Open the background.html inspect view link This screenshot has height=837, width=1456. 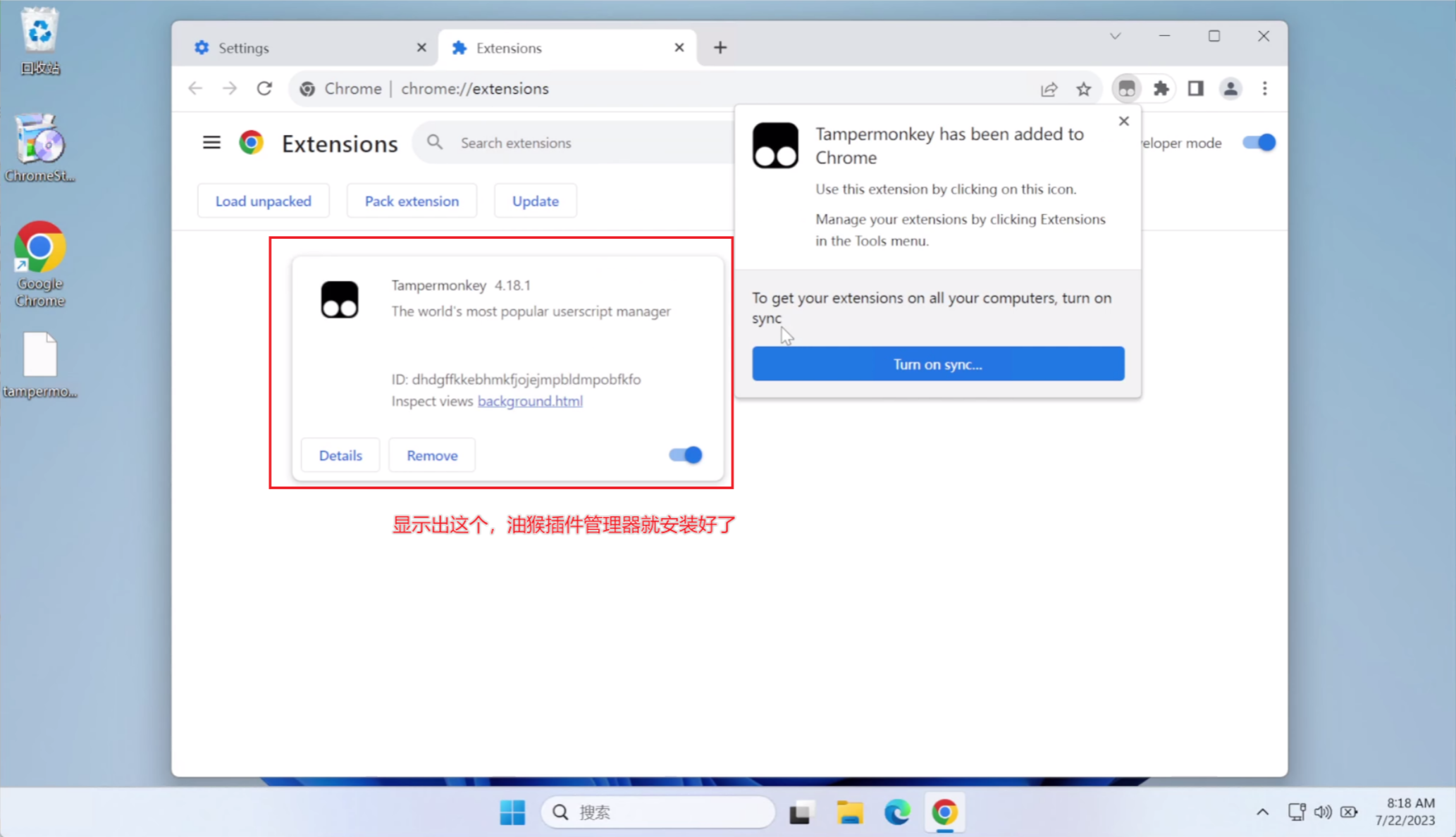[x=530, y=401]
